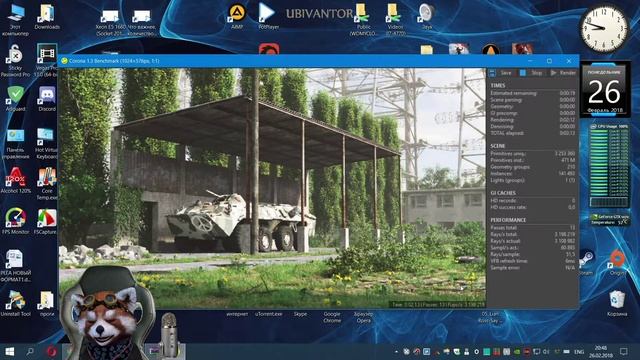Click the taskbar search magnifier

pos(30,351)
